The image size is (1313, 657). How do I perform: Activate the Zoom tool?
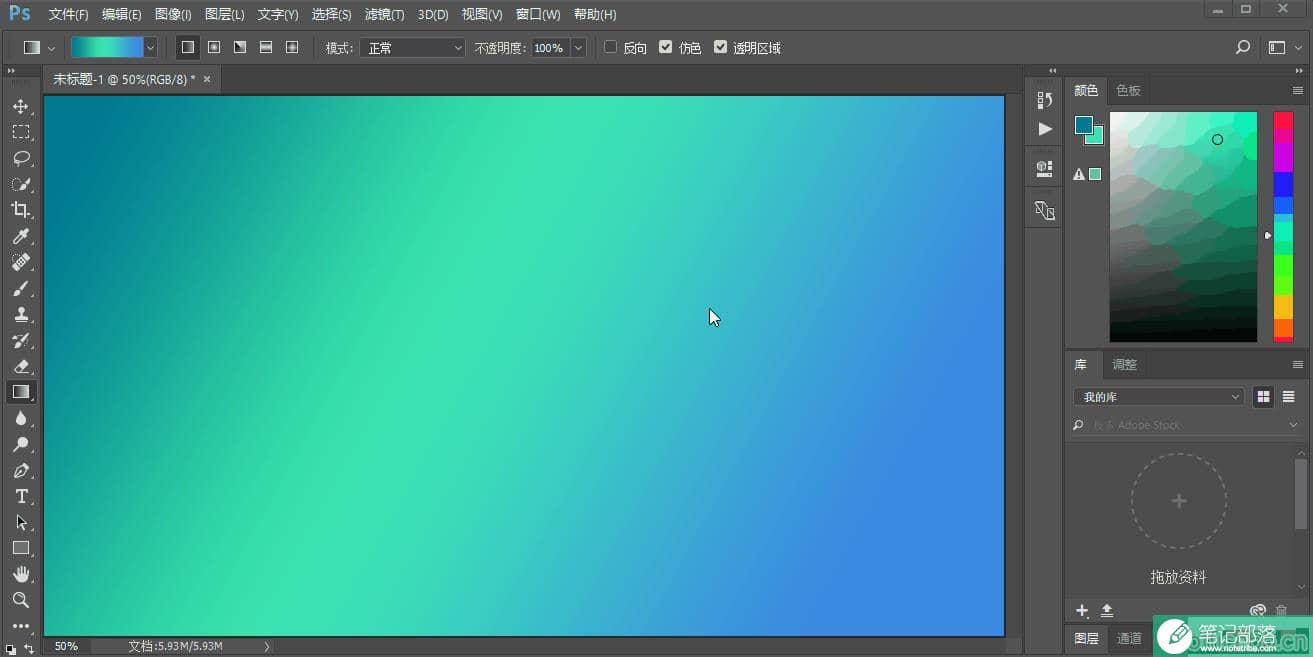pos(21,600)
